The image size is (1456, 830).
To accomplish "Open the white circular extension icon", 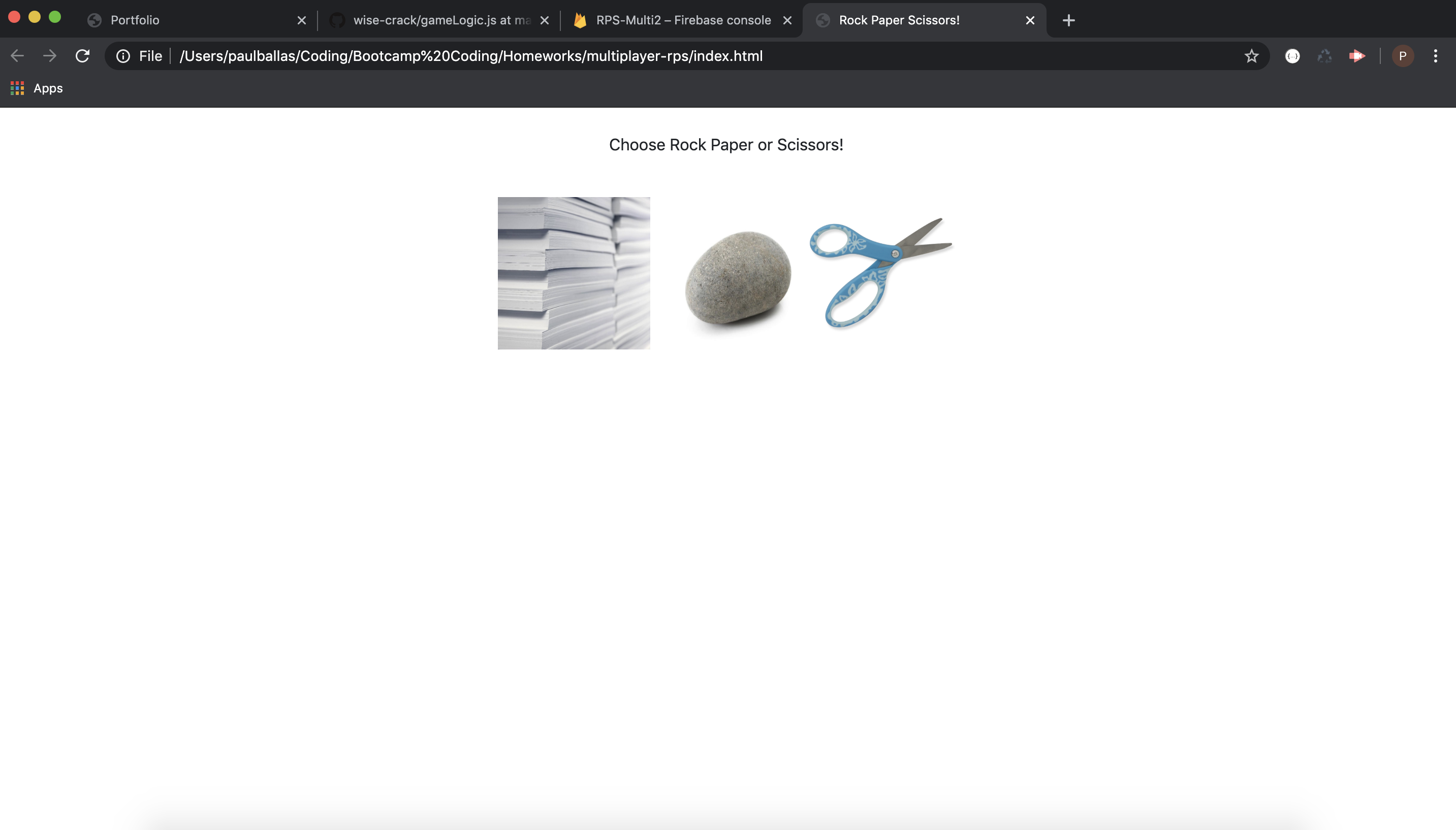I will point(1292,56).
